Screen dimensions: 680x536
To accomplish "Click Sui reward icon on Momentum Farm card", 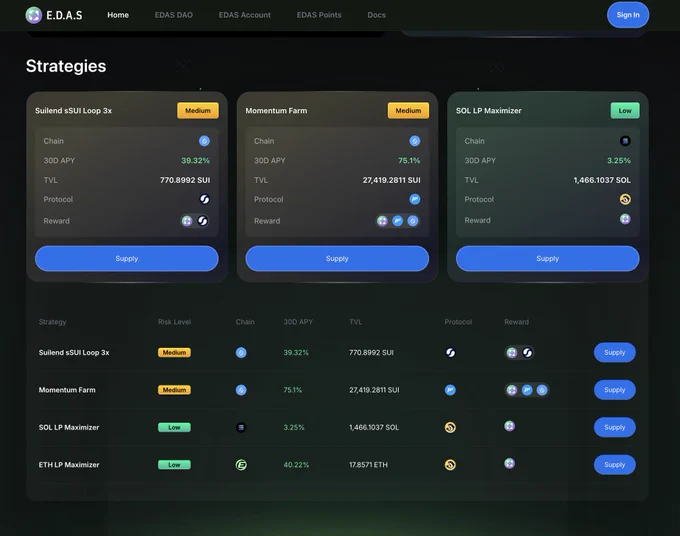I will pos(413,221).
